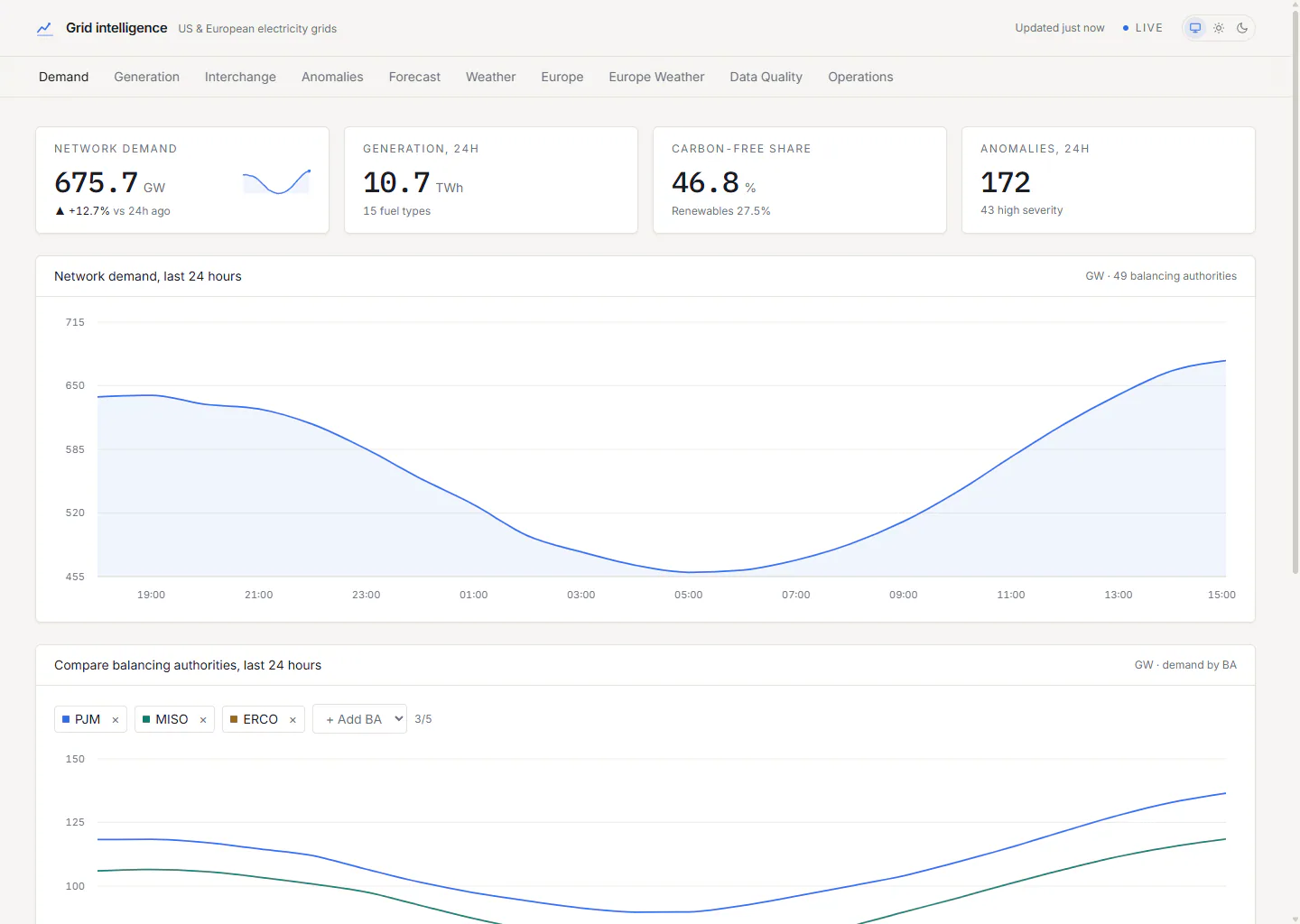This screenshot has height=924, width=1300.
Task: Switch to the Anomalies tab
Action: pos(332,77)
